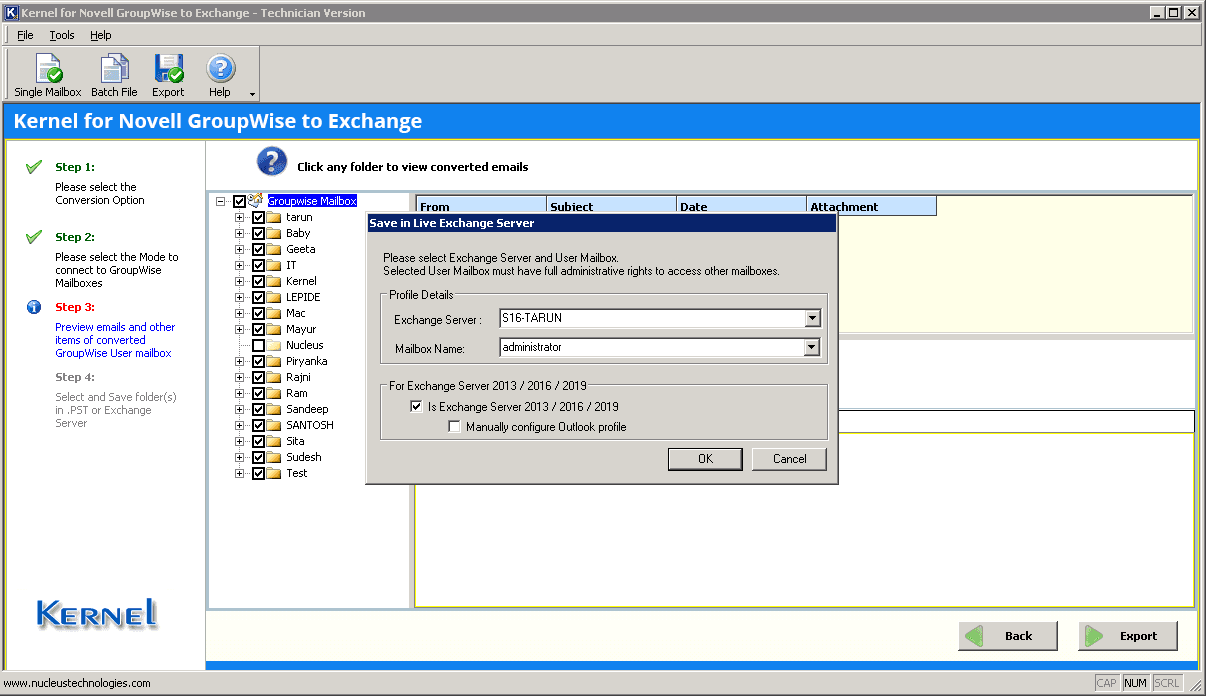
Task: Open the Tools menu
Action: (x=62, y=35)
